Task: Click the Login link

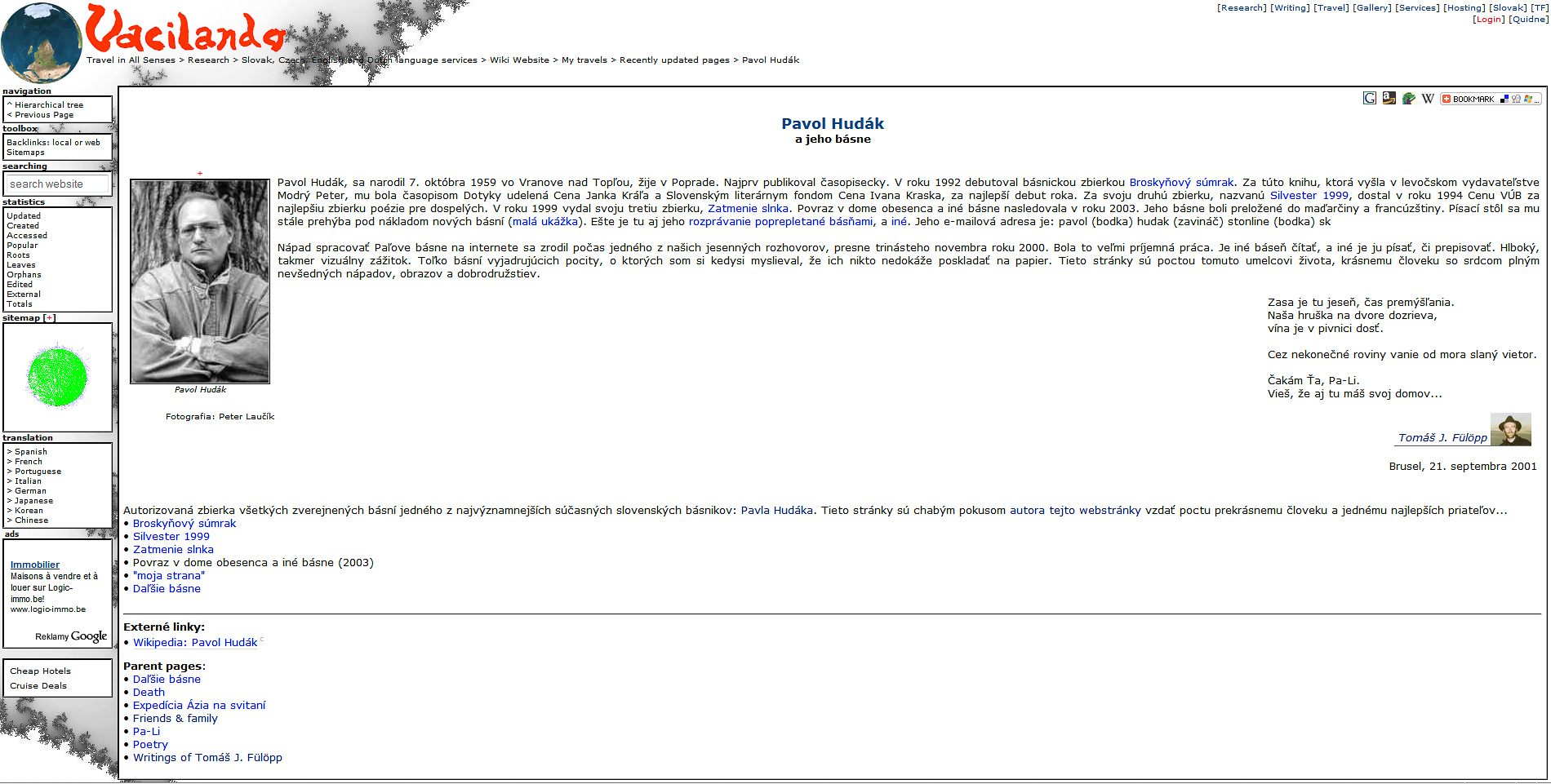Action: [1488, 20]
